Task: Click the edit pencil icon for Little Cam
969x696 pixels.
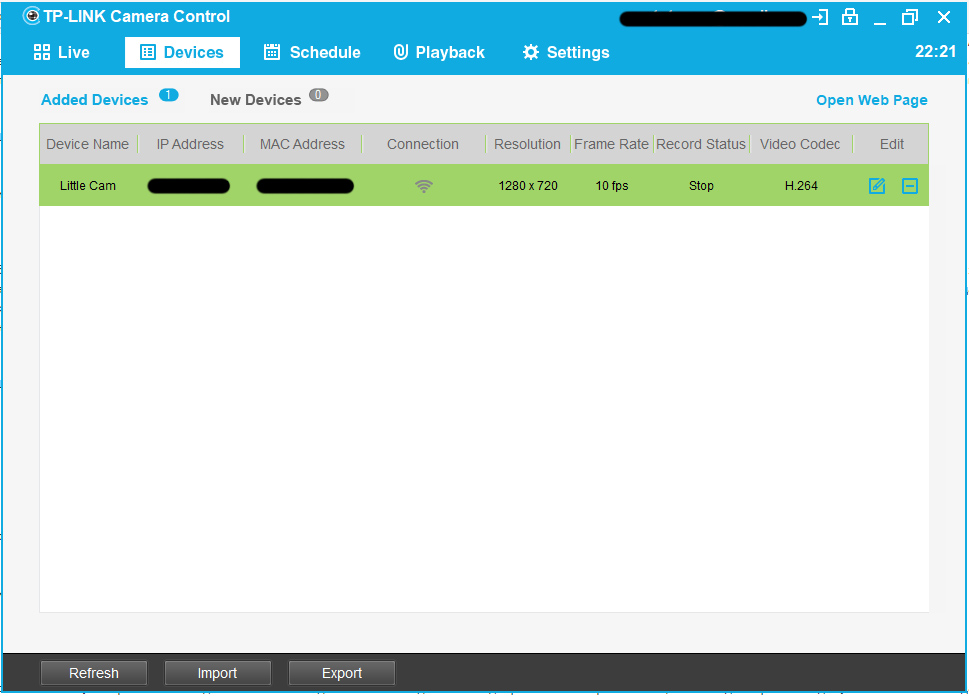Action: tap(877, 186)
